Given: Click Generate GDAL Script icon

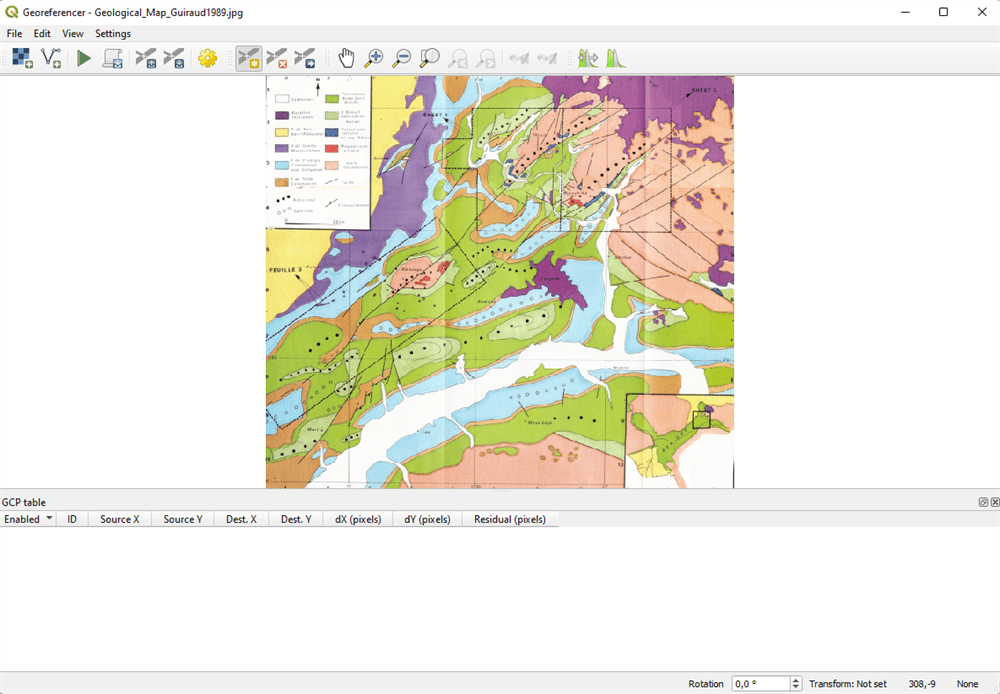Looking at the screenshot, I should pos(113,59).
